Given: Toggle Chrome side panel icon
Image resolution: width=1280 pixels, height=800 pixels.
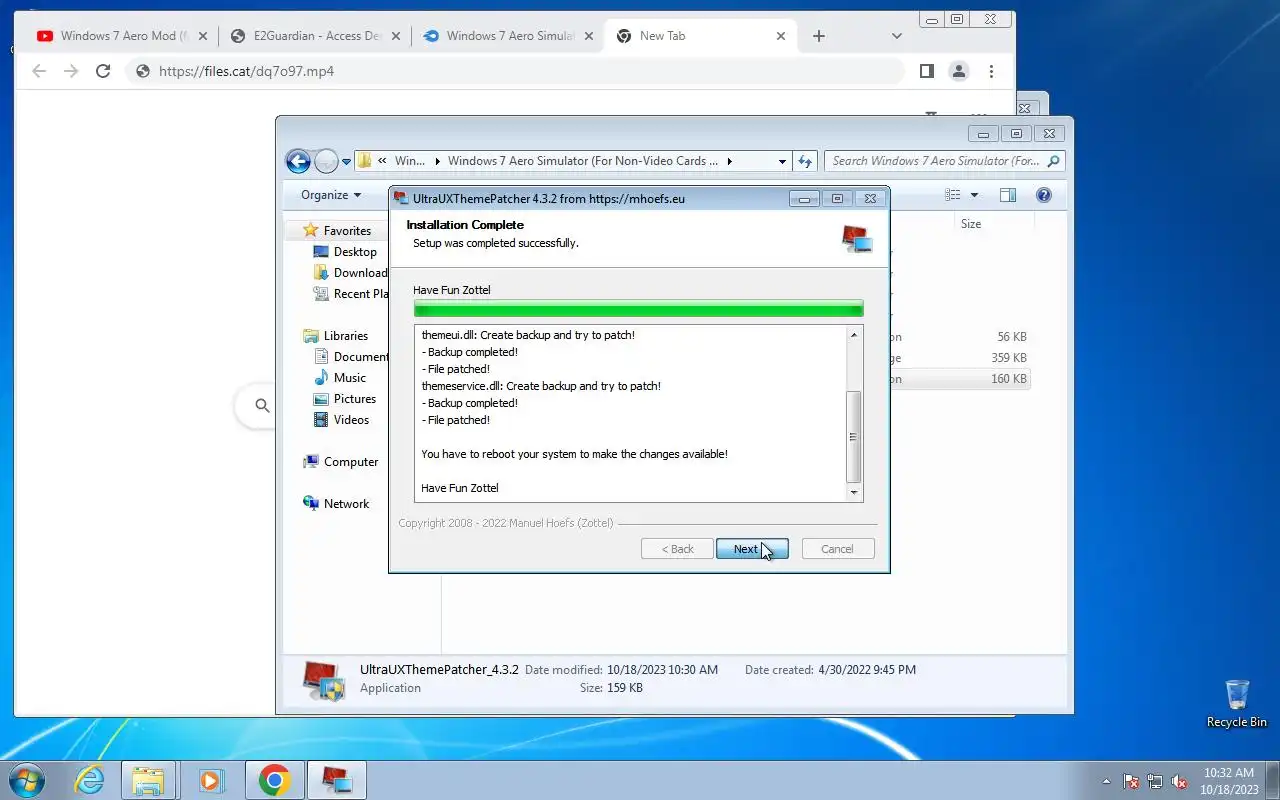Looking at the screenshot, I should (x=927, y=71).
